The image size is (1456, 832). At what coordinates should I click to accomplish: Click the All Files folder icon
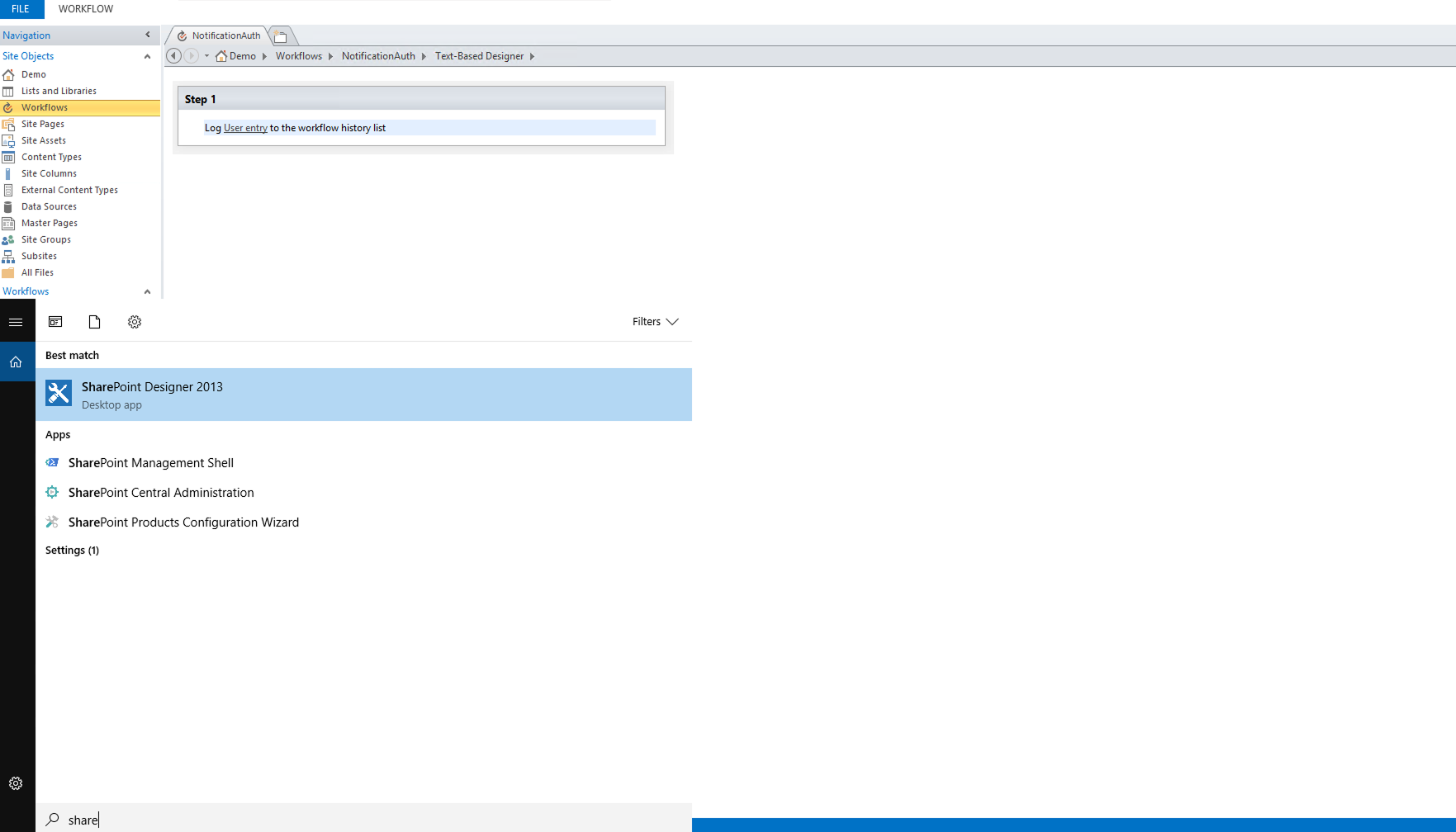[8, 272]
